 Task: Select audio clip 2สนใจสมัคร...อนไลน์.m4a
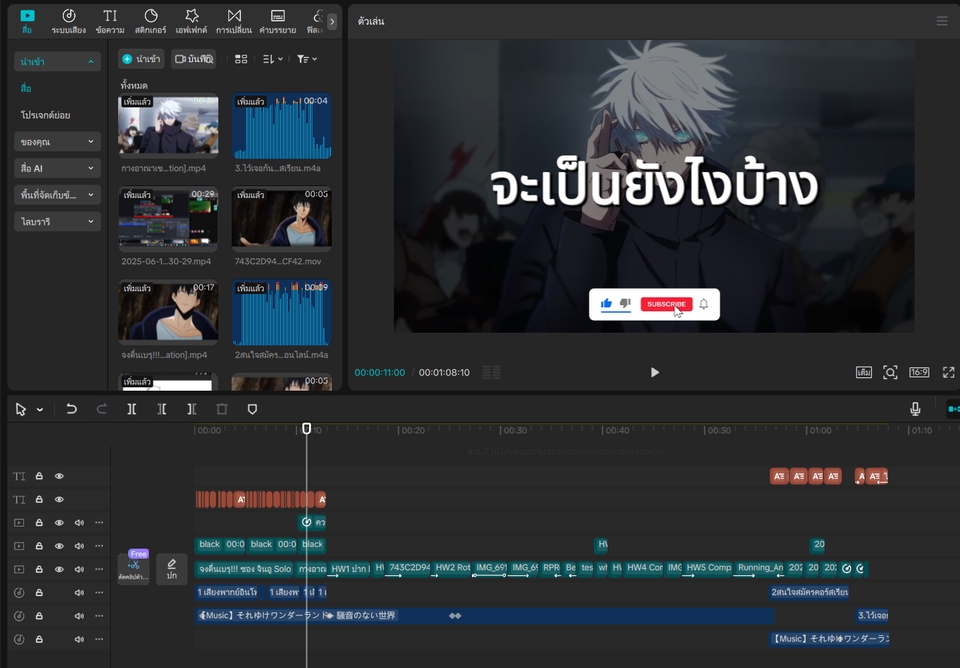coord(282,313)
